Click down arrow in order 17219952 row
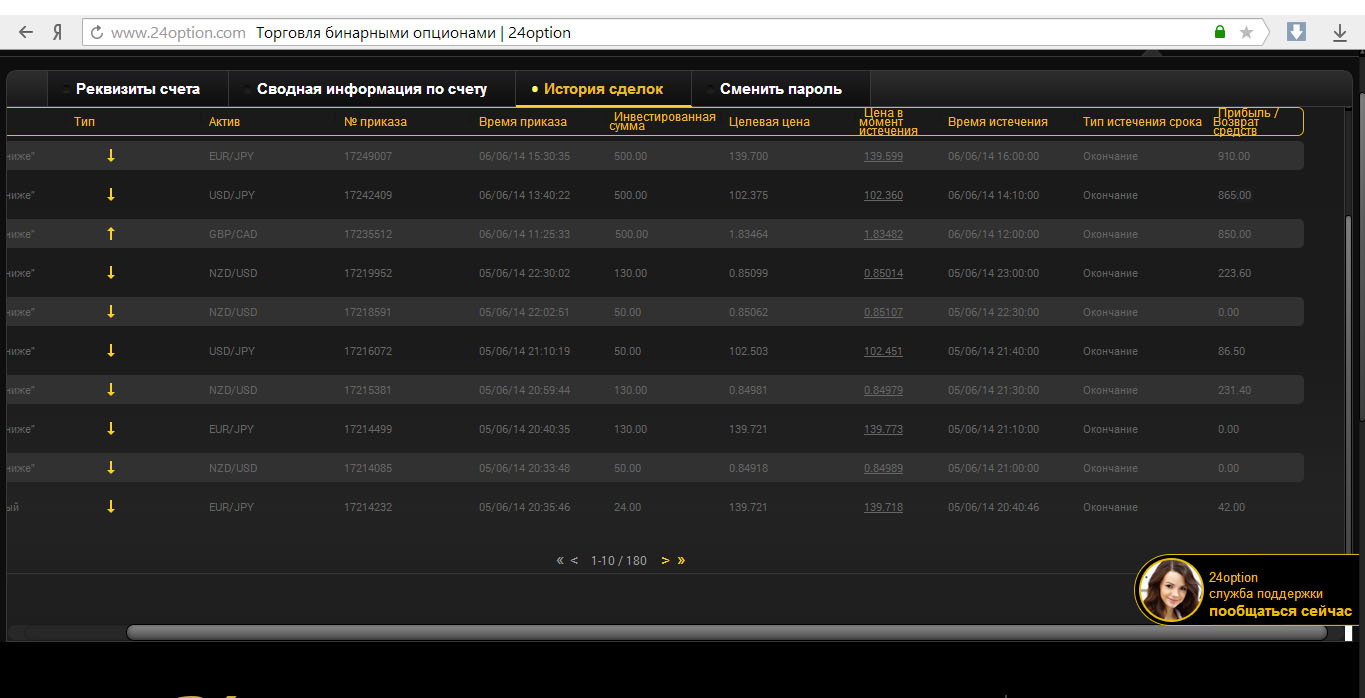Screen dimensions: 1365x698 coord(111,273)
